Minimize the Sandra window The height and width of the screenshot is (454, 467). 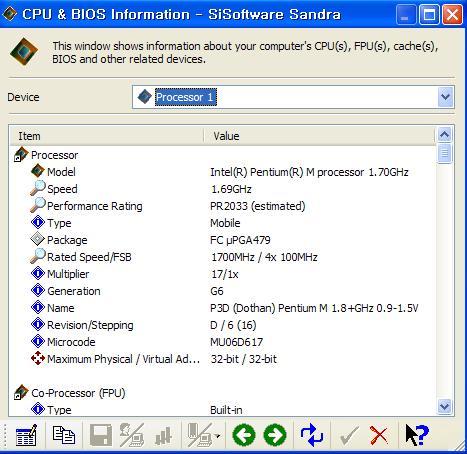[x=406, y=14]
